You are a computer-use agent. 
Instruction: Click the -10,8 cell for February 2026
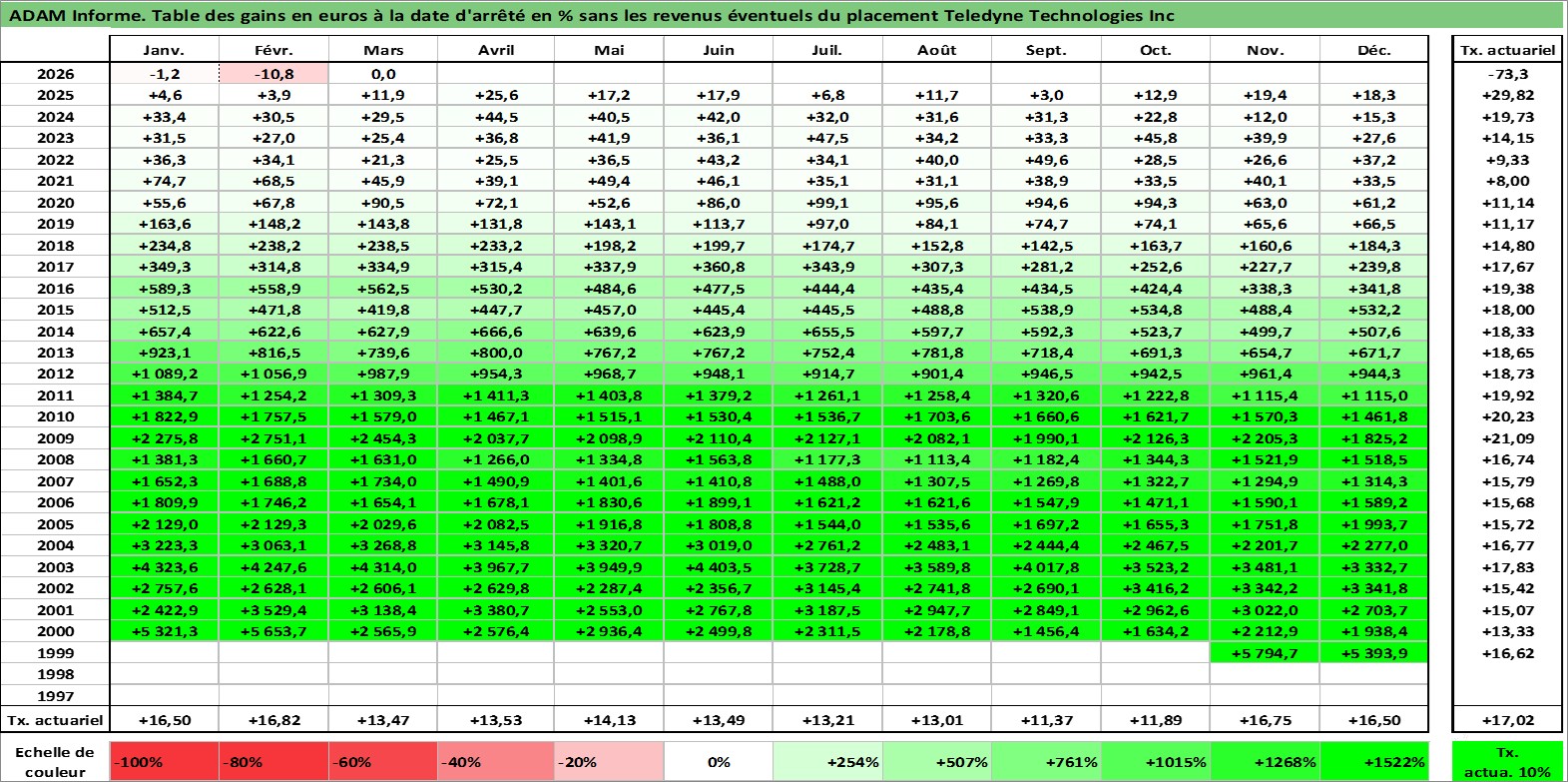(x=273, y=74)
